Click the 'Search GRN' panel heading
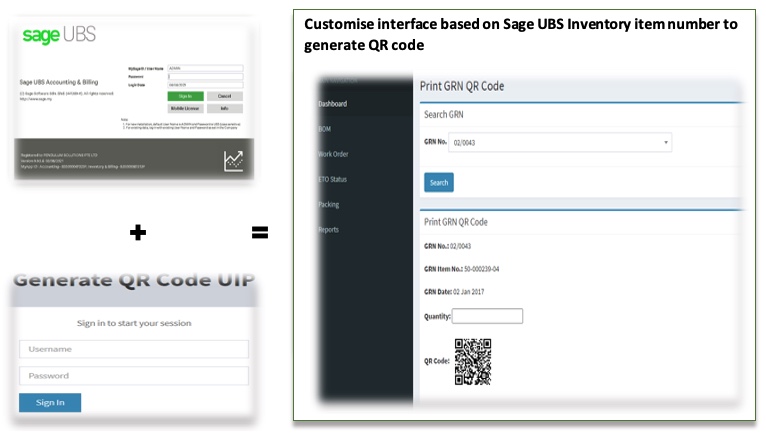The image size is (766, 436). 444,114
